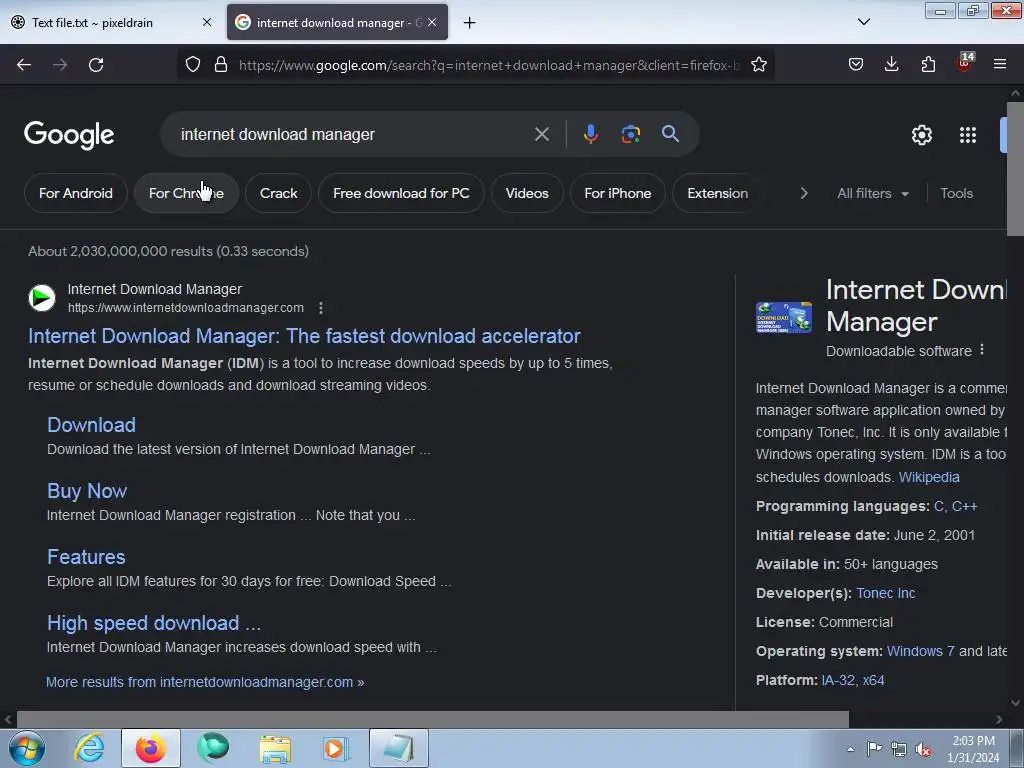Switch to the Videos results chip
Image resolution: width=1024 pixels, height=768 pixels.
527,193
